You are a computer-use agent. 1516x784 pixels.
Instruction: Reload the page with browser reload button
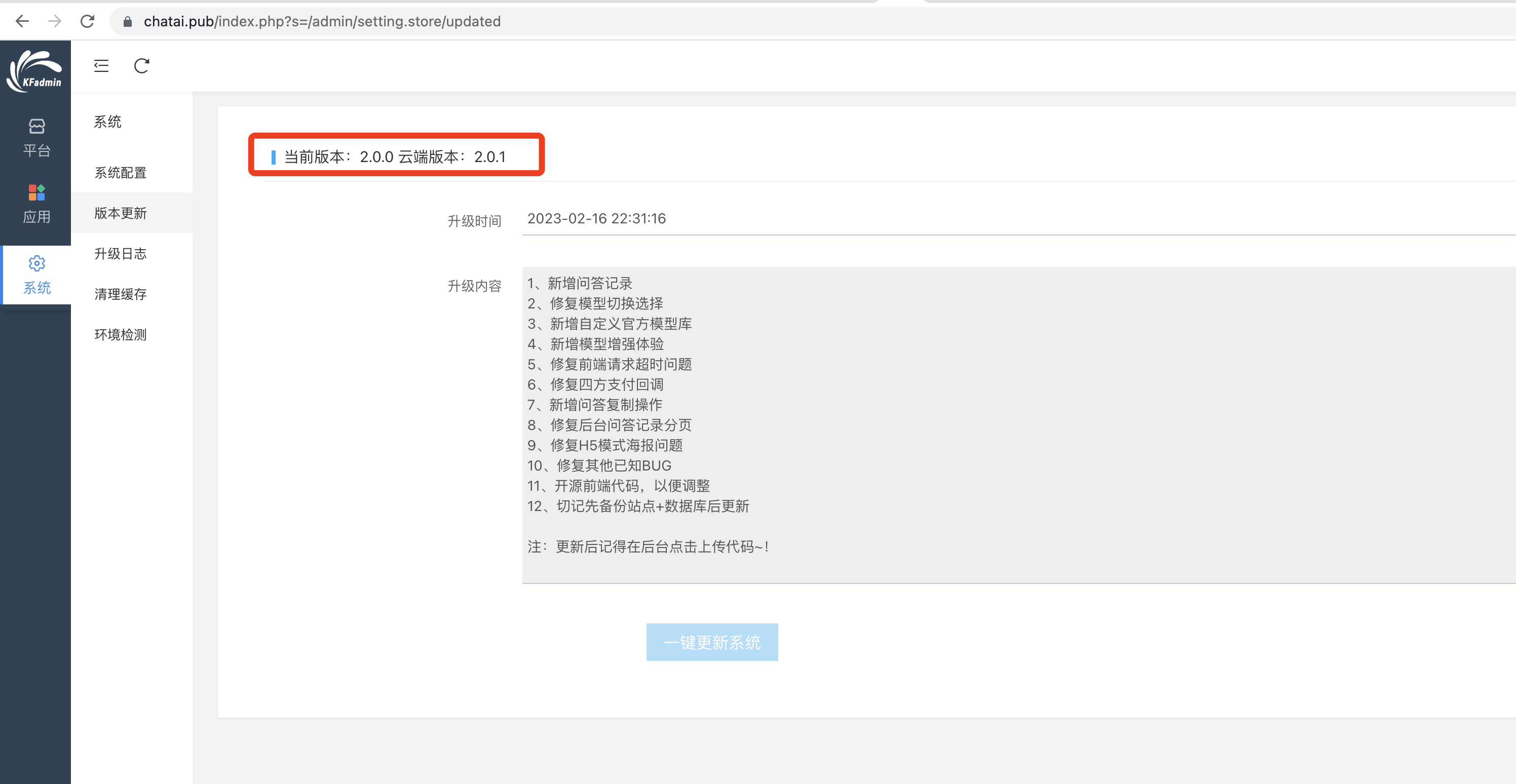pyautogui.click(x=87, y=22)
